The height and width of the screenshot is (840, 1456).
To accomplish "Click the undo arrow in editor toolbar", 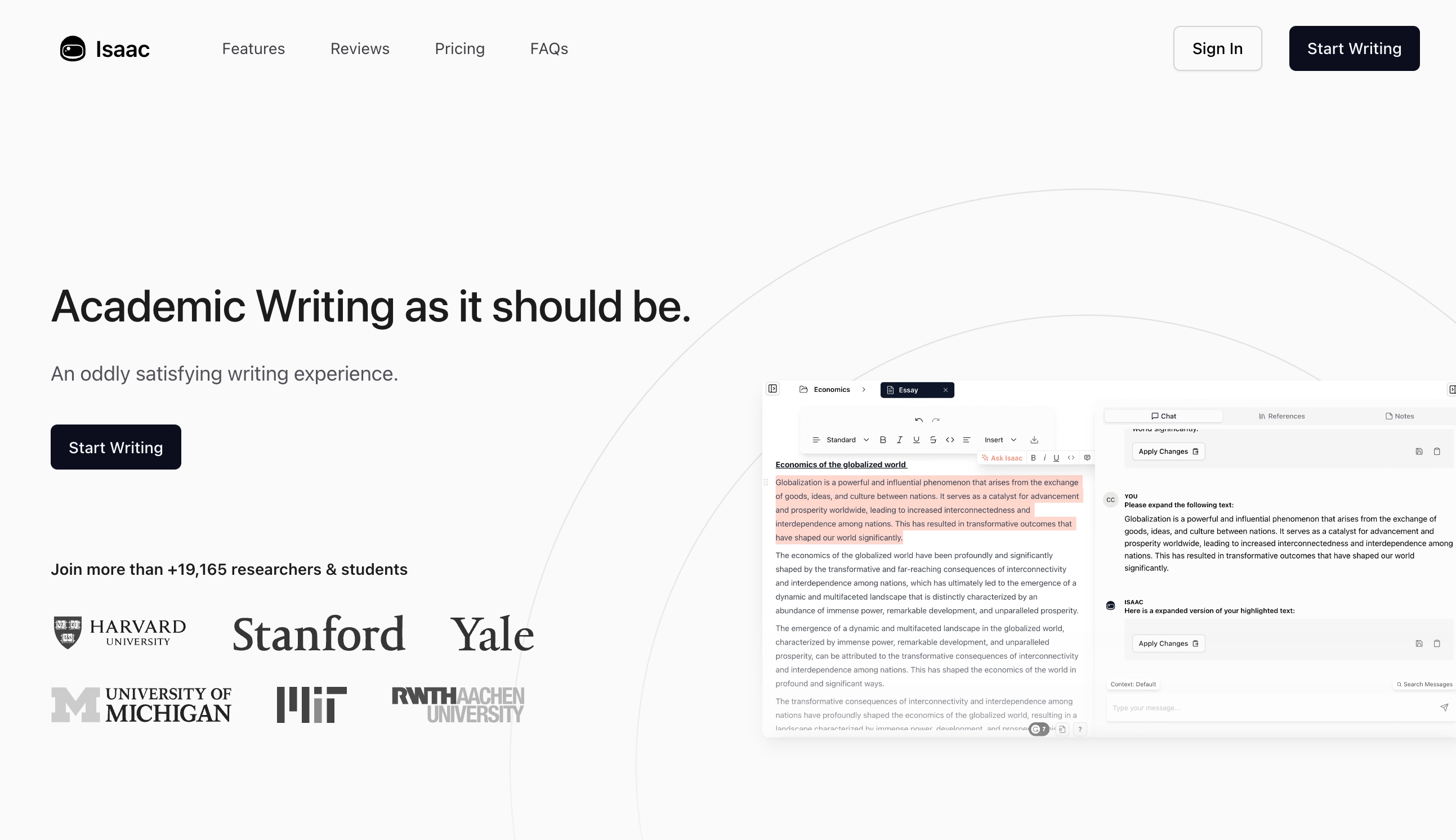I will [x=918, y=421].
